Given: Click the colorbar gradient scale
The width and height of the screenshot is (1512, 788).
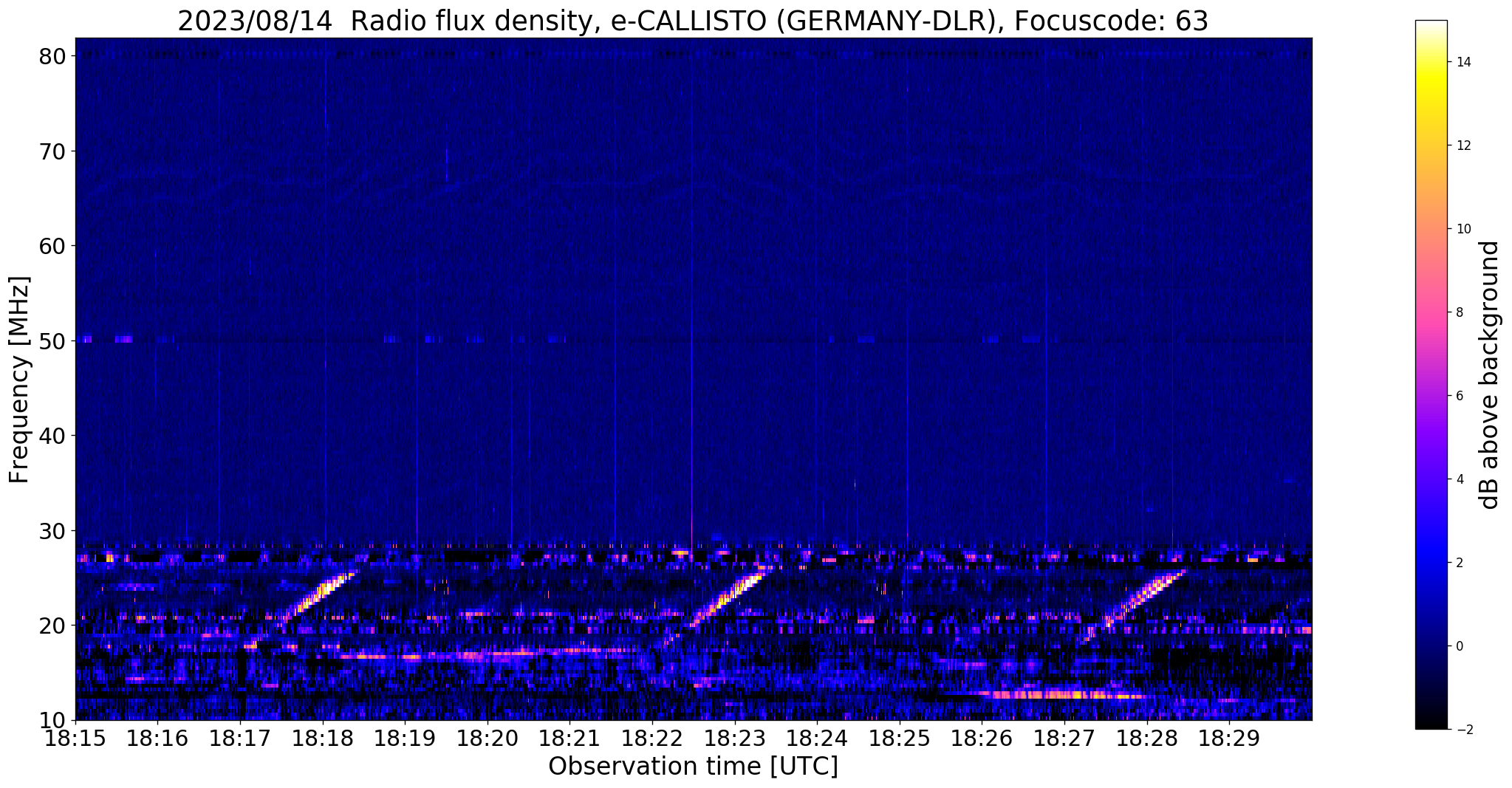Looking at the screenshot, I should 1431,374.
